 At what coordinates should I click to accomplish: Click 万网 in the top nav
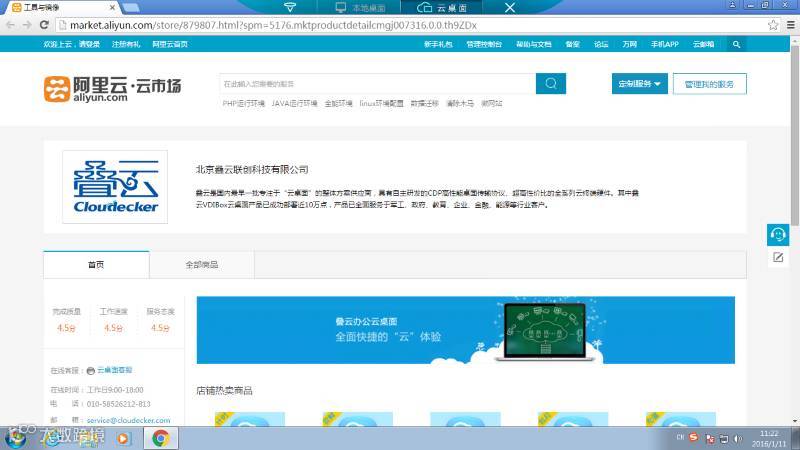630,44
